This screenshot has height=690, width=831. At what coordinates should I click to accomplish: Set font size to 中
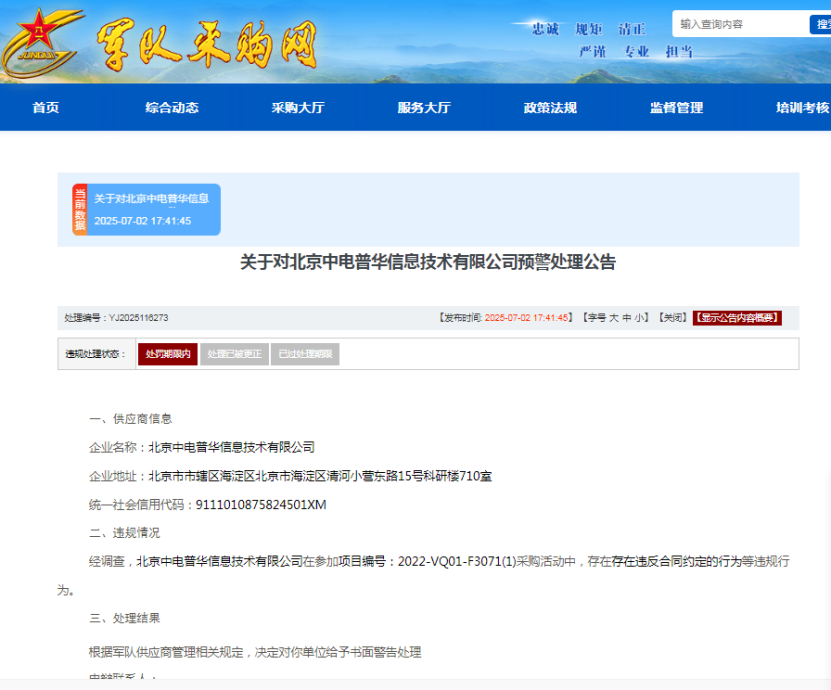point(627,317)
